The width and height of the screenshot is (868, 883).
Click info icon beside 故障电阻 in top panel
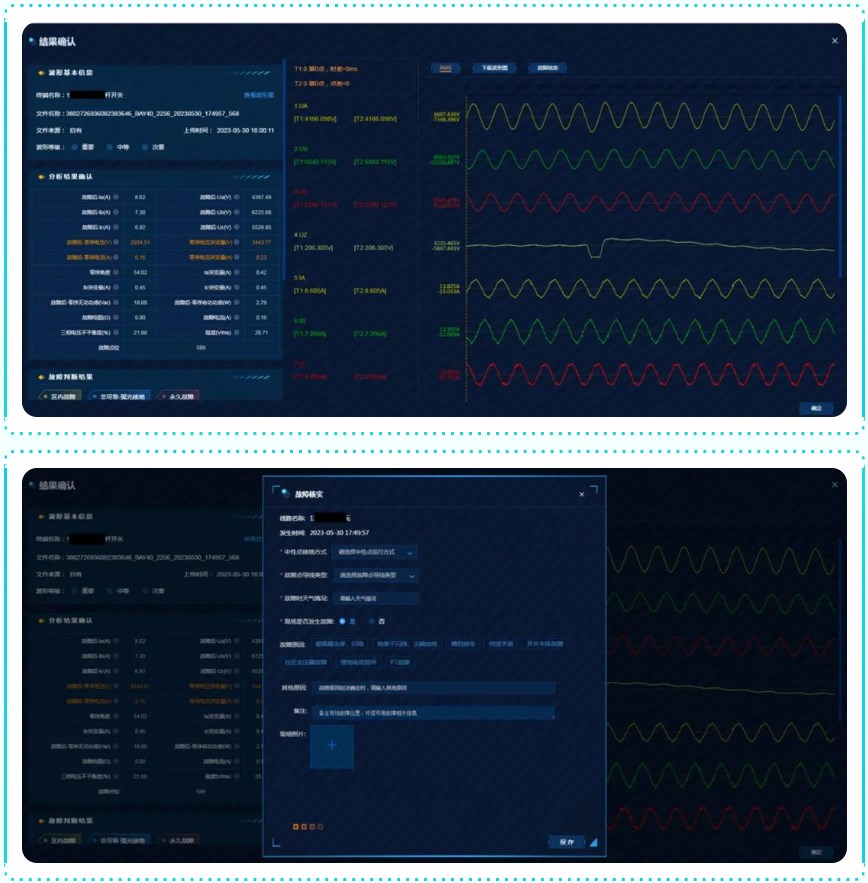click(116, 316)
